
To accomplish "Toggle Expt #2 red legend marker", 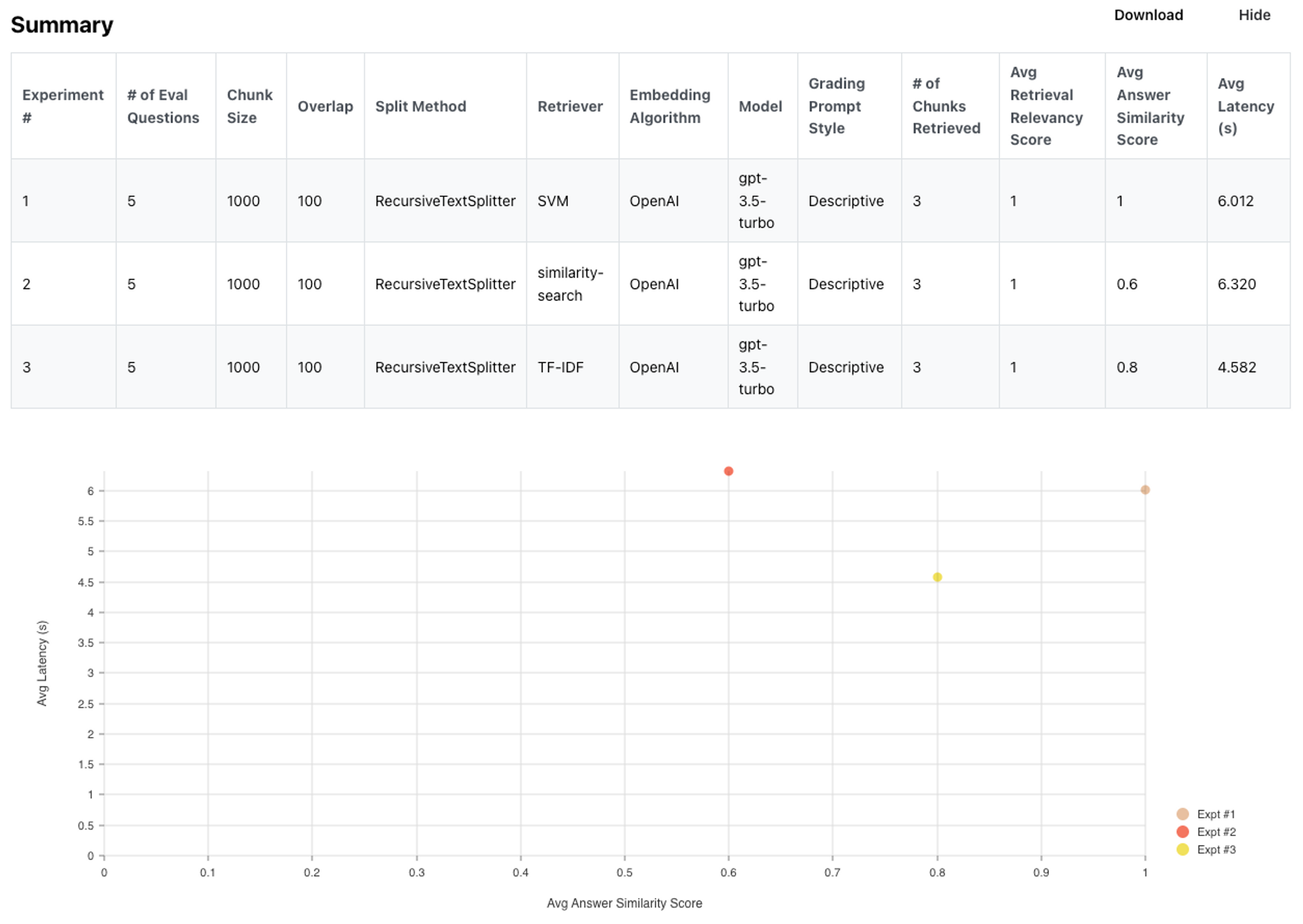I will click(1182, 831).
